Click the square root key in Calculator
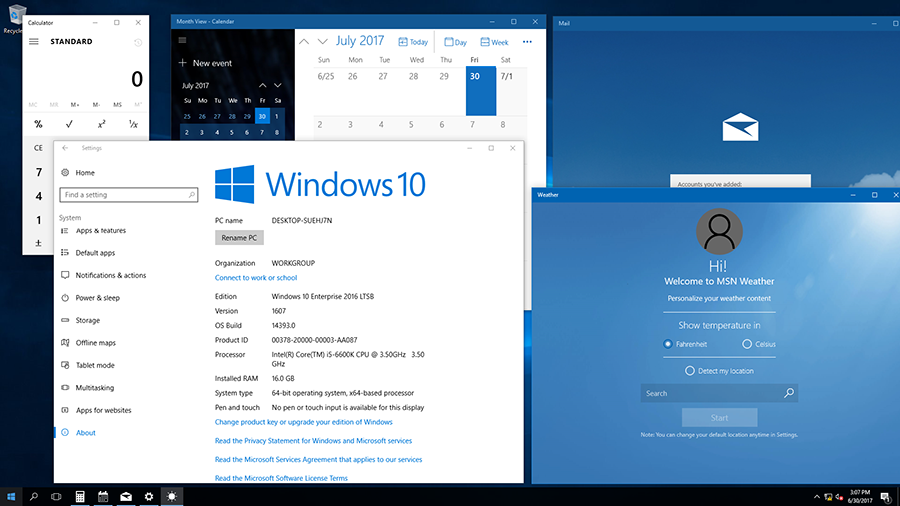Image resolution: width=900 pixels, height=506 pixels. tap(69, 124)
